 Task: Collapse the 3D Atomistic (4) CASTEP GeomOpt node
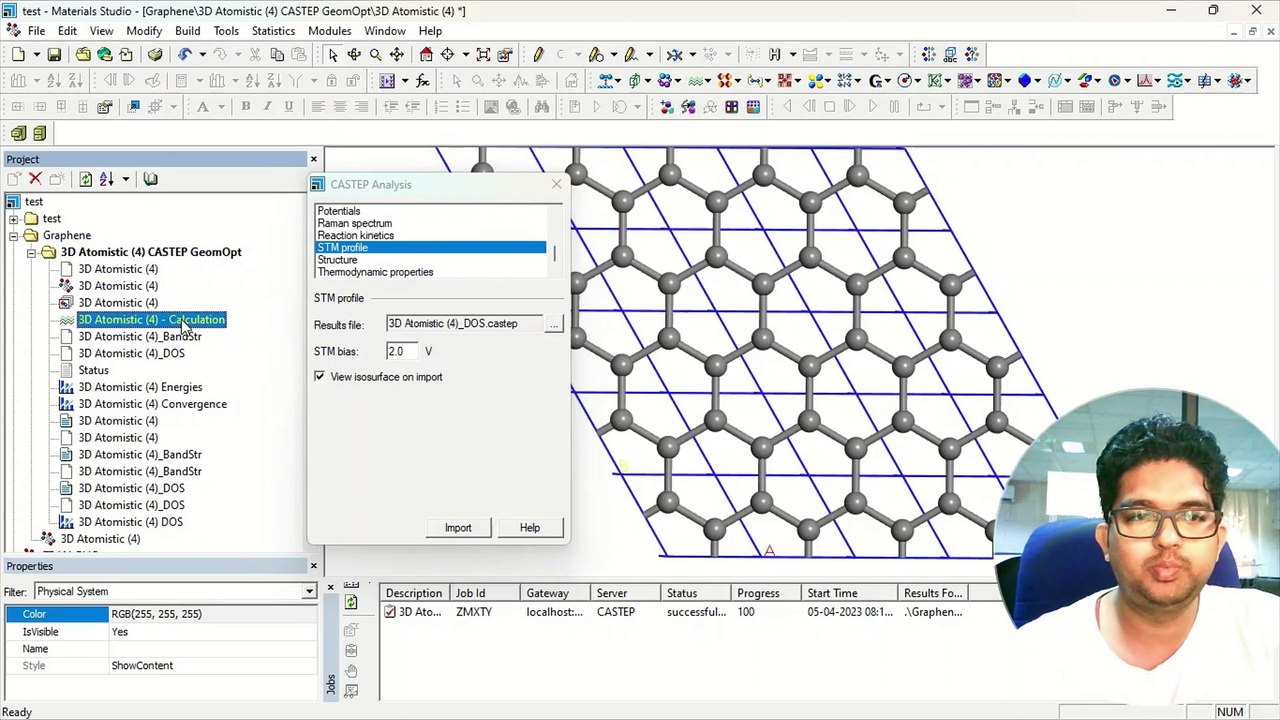pos(31,253)
